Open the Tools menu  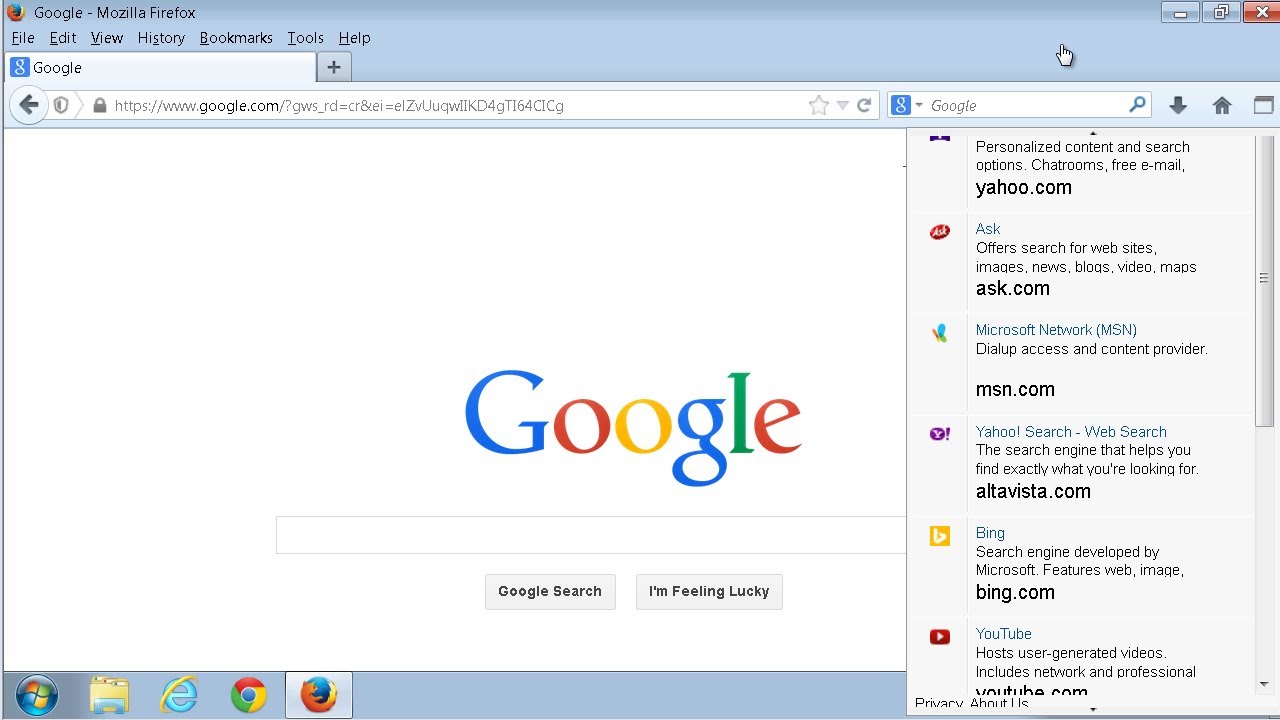pyautogui.click(x=305, y=38)
